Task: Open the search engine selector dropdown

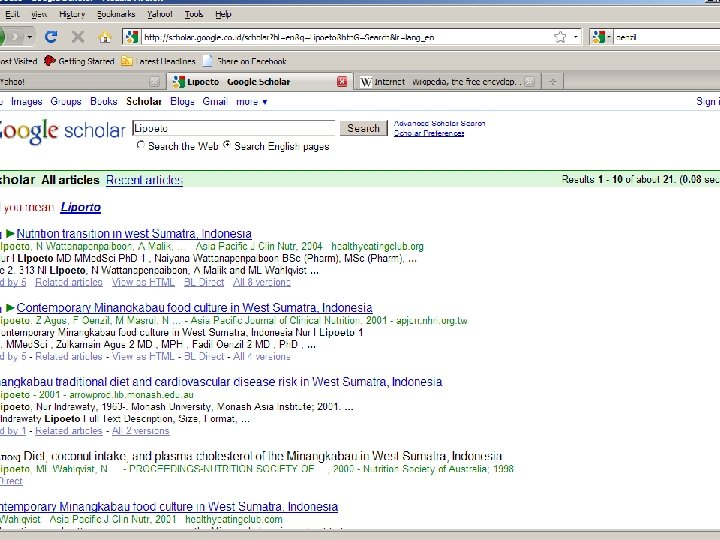Action: click(609, 37)
